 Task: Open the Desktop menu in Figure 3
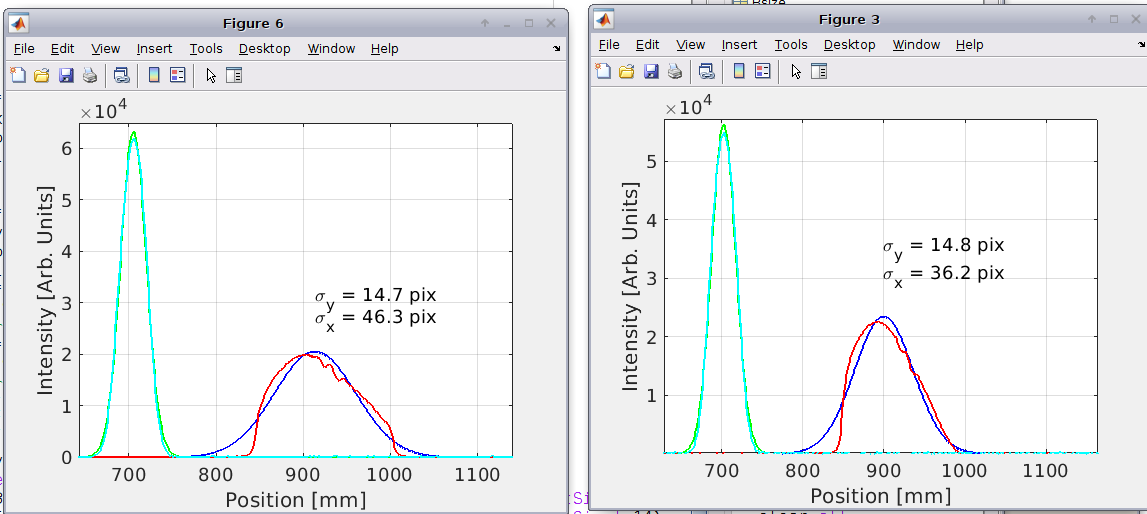849,44
